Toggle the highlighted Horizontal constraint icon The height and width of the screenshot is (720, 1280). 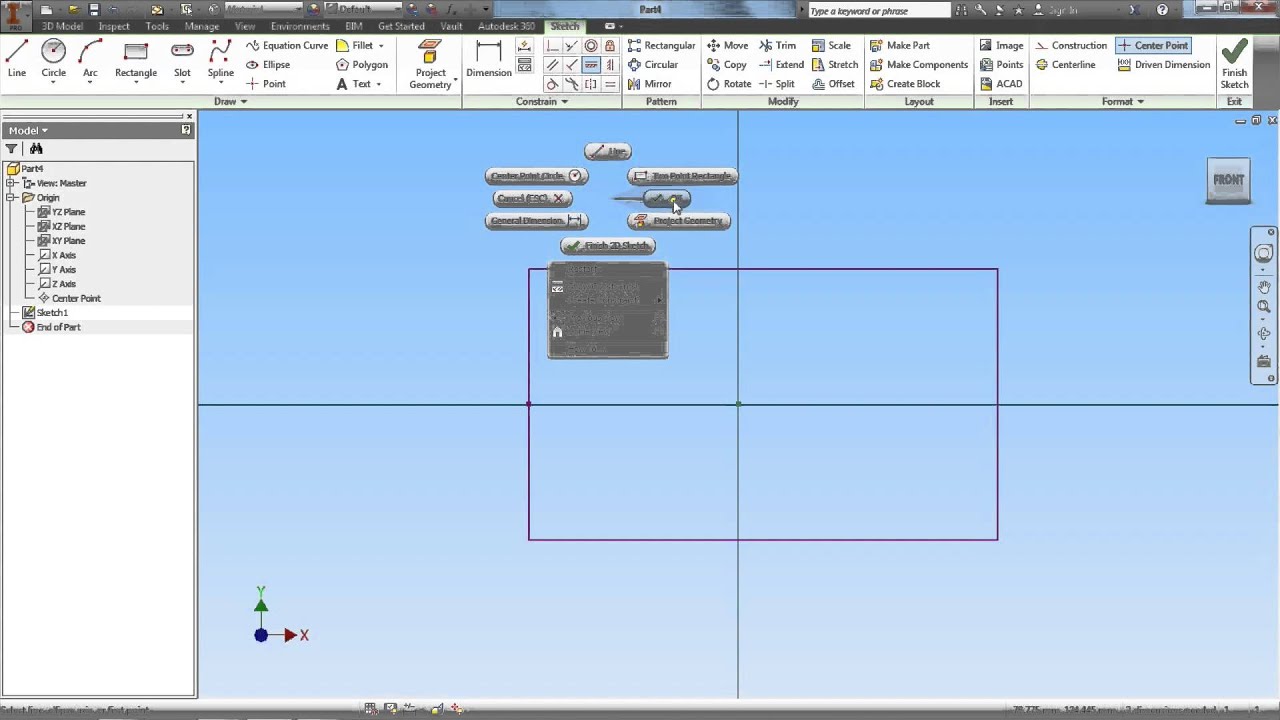(x=591, y=65)
